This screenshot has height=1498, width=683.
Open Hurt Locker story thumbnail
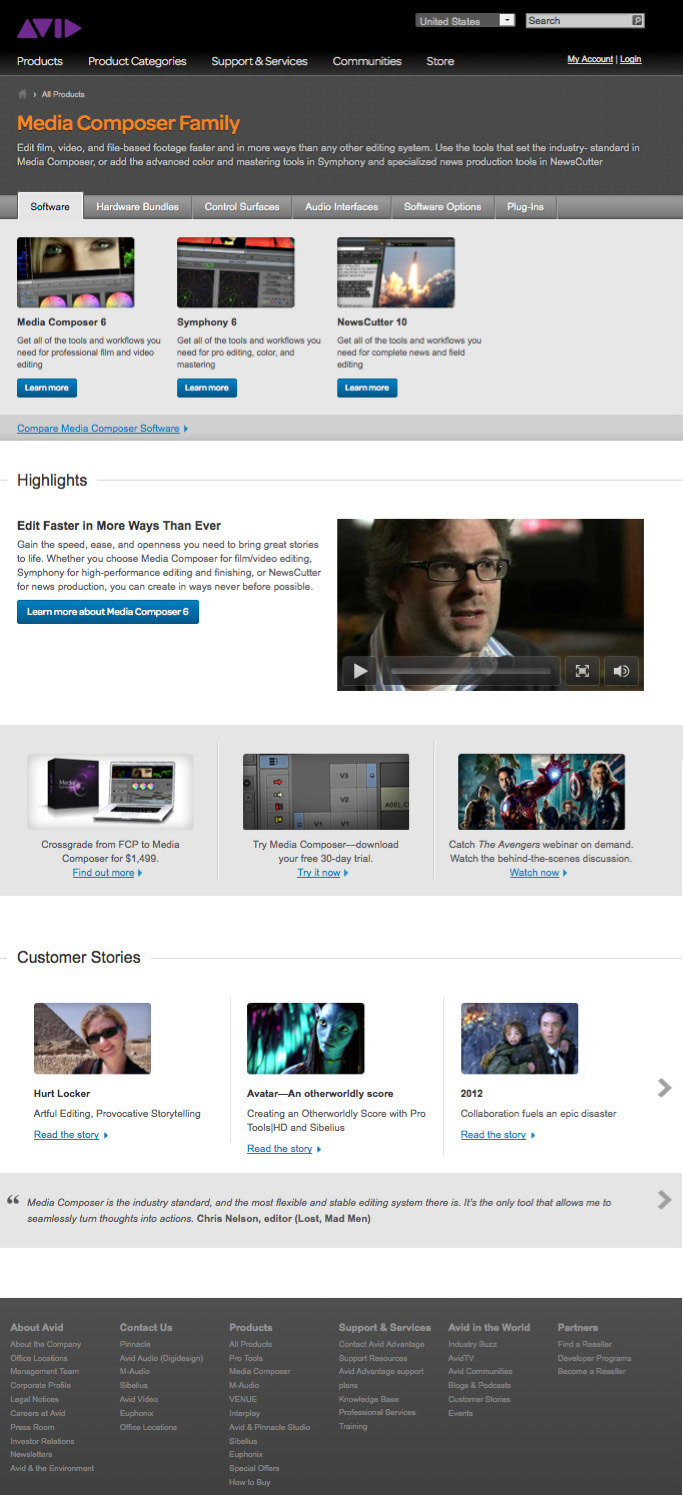(x=92, y=1038)
